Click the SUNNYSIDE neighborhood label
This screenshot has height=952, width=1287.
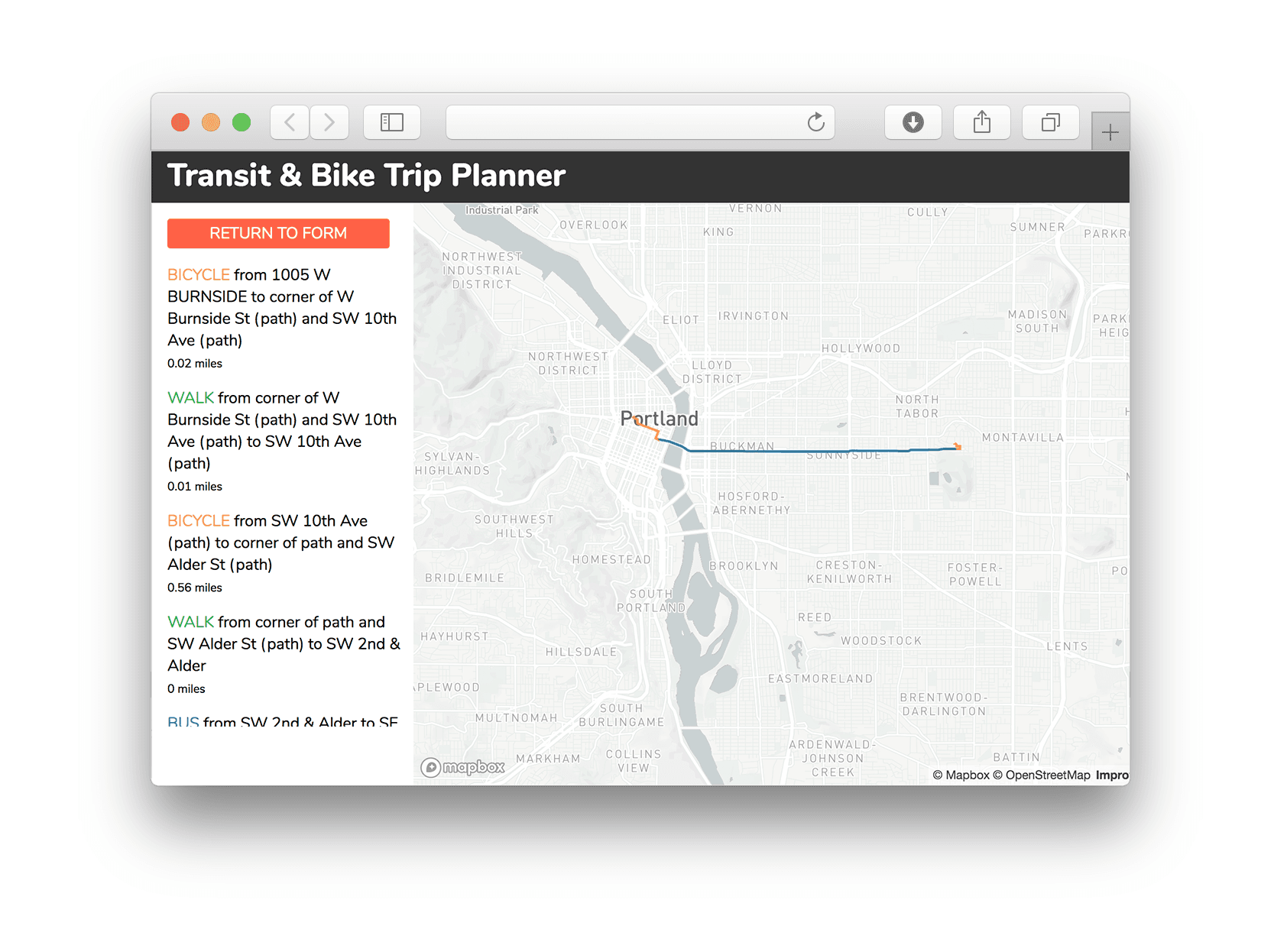844,456
